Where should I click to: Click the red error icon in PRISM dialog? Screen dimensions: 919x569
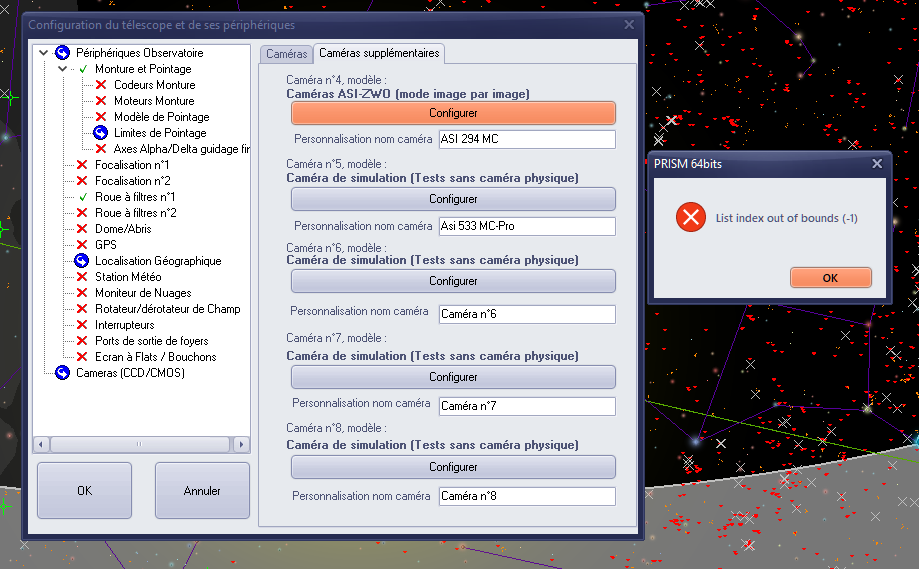pyautogui.click(x=690, y=218)
